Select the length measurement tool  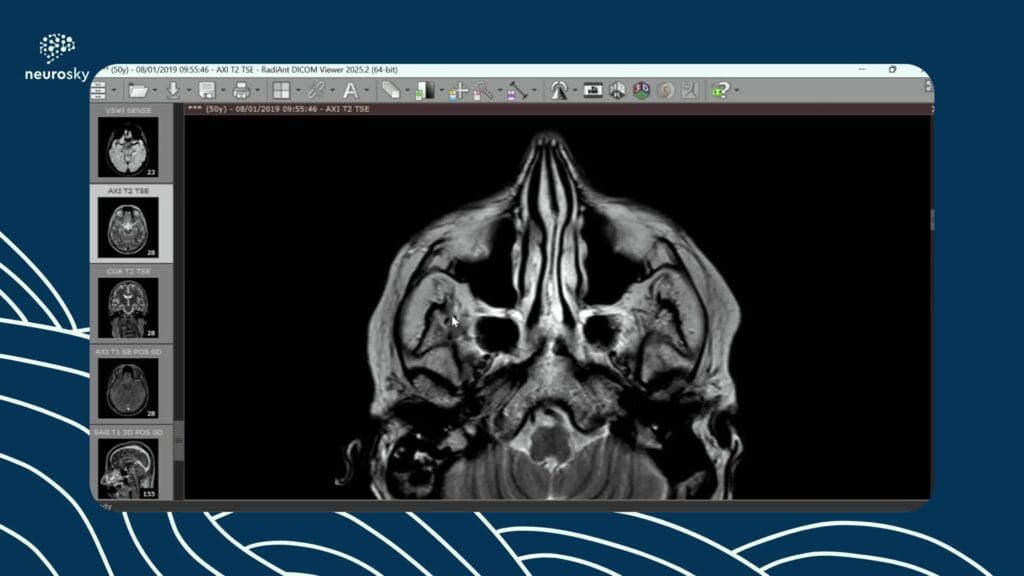point(516,91)
